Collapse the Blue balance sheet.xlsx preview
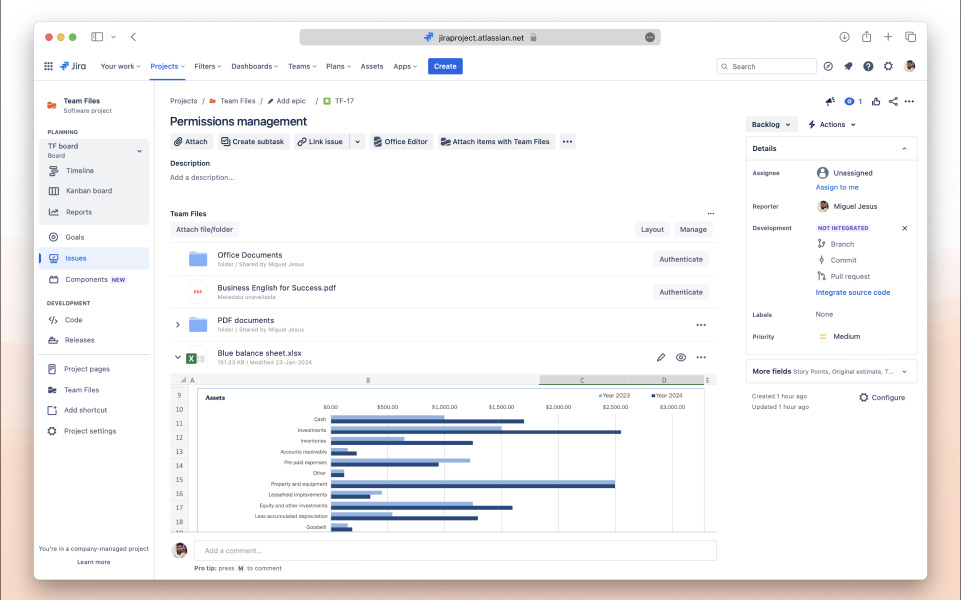Image resolution: width=961 pixels, height=600 pixels. [x=178, y=357]
